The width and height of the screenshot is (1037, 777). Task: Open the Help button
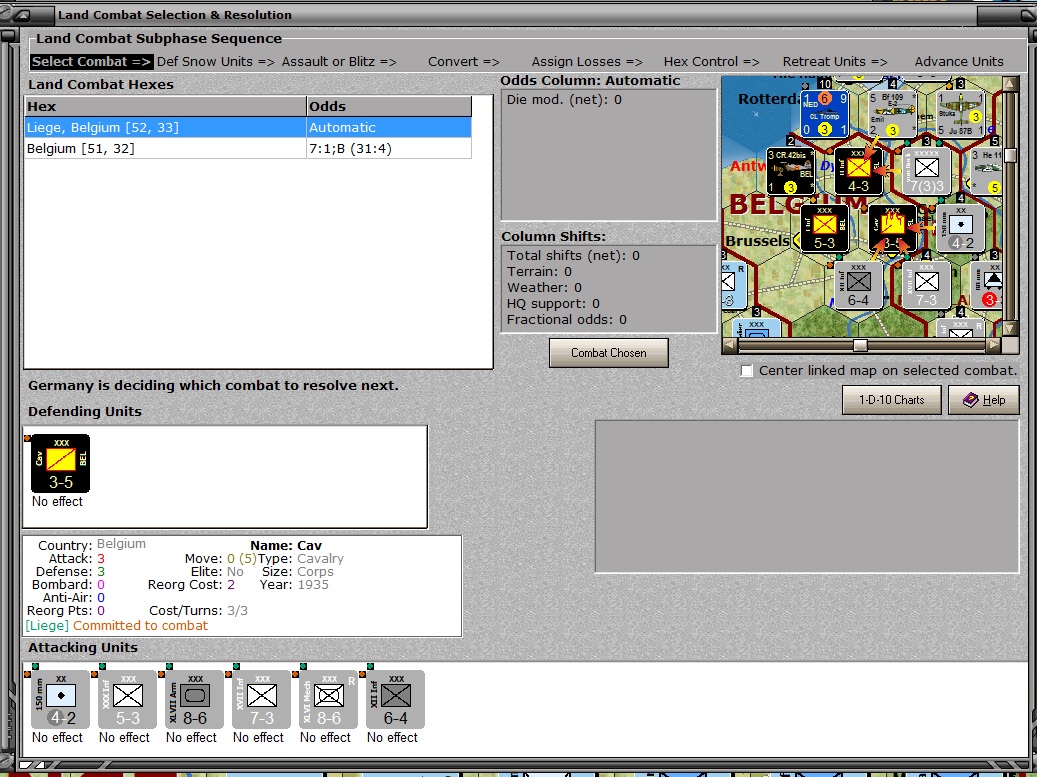click(x=983, y=400)
